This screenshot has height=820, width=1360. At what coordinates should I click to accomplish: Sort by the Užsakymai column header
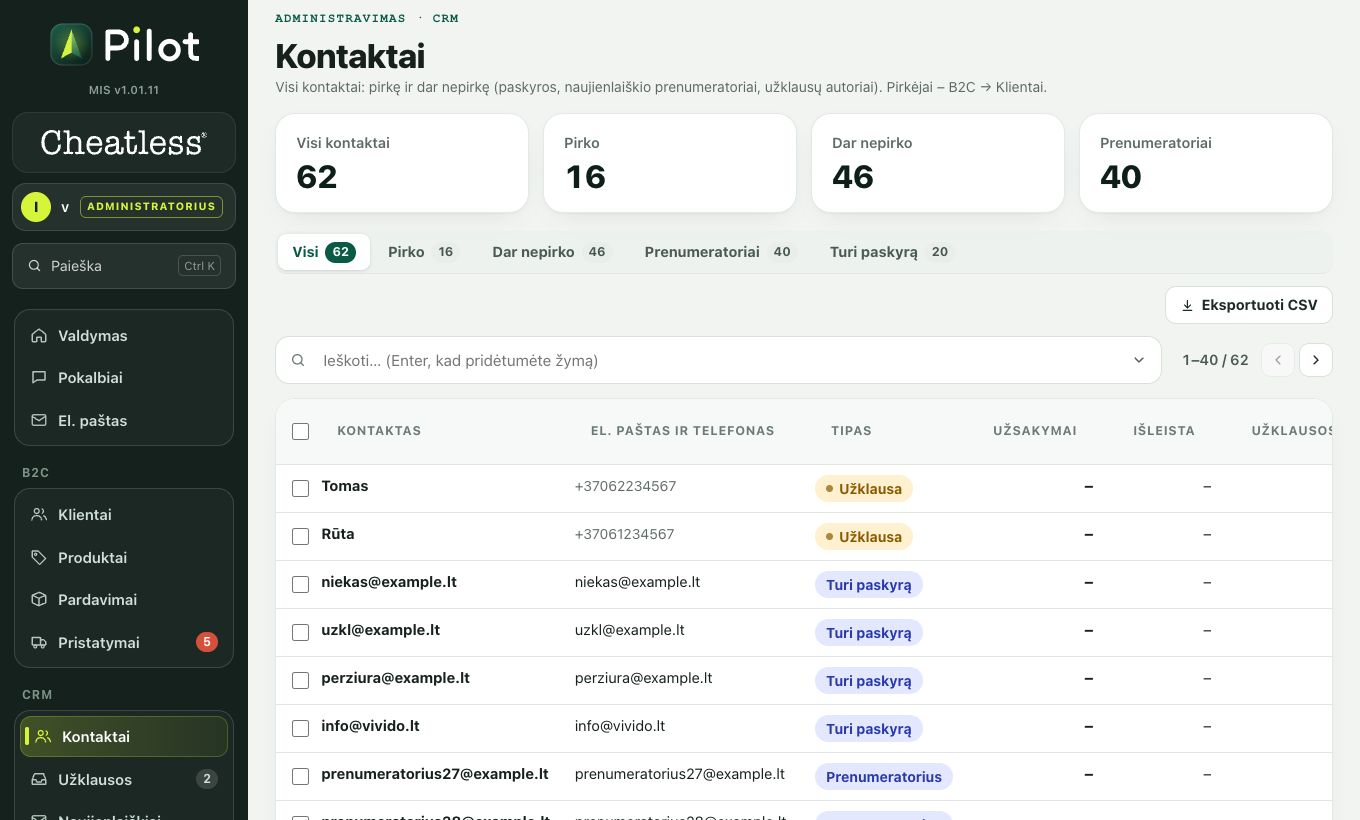[x=1035, y=431]
